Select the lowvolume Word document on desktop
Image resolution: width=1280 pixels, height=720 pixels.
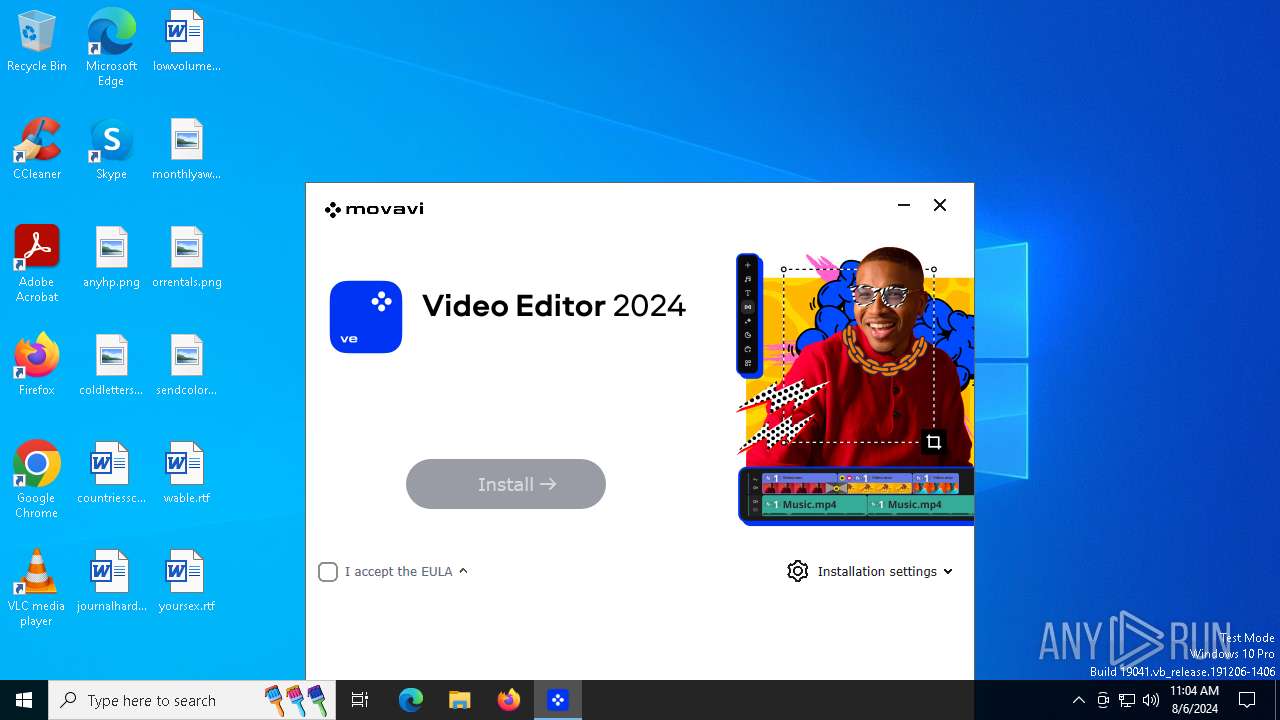(186, 42)
